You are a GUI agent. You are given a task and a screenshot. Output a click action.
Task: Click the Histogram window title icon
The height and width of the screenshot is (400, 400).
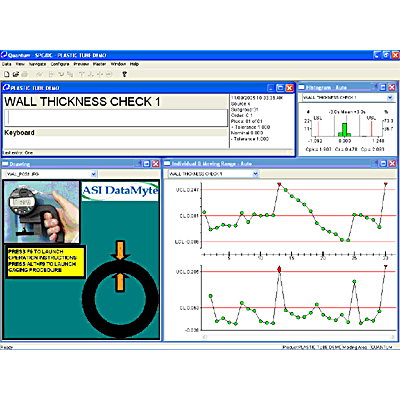(302, 87)
